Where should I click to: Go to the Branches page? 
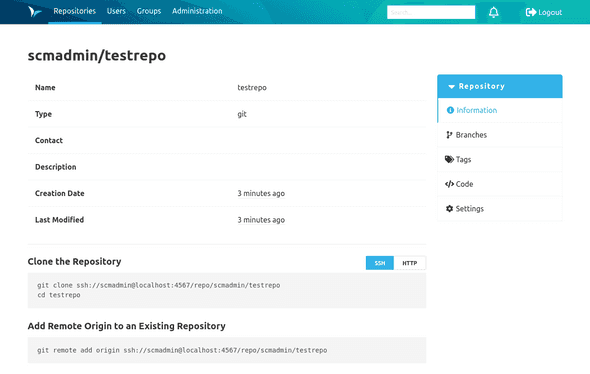500,135
